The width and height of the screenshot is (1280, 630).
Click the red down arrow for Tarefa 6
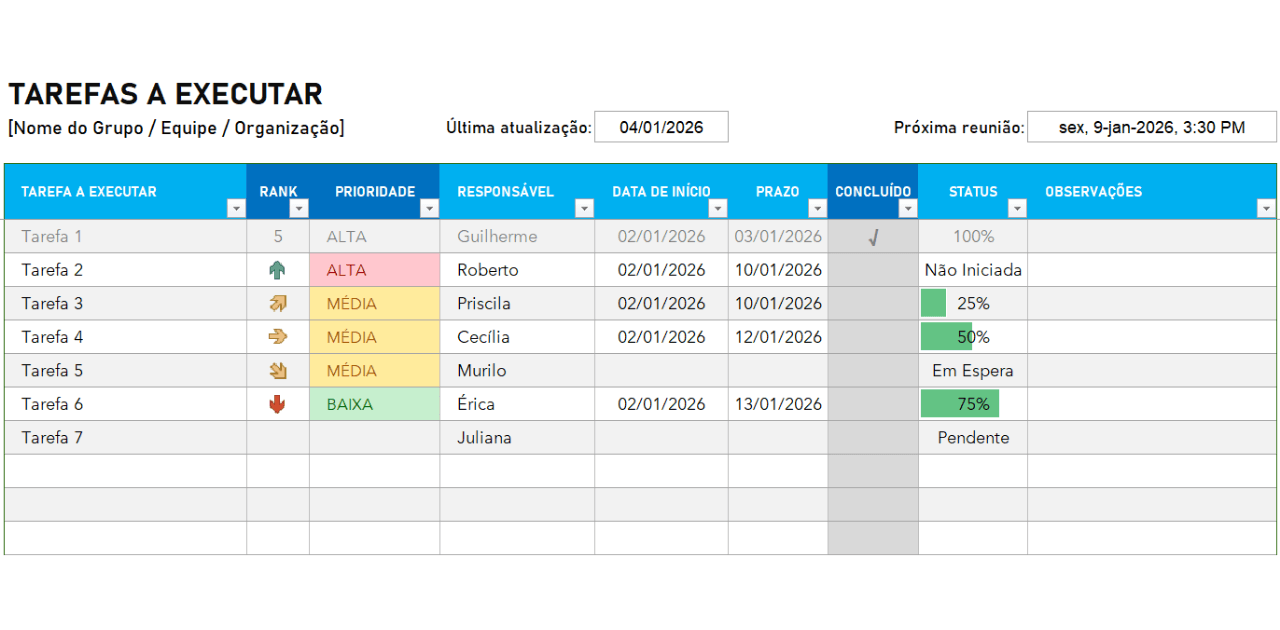click(x=277, y=404)
